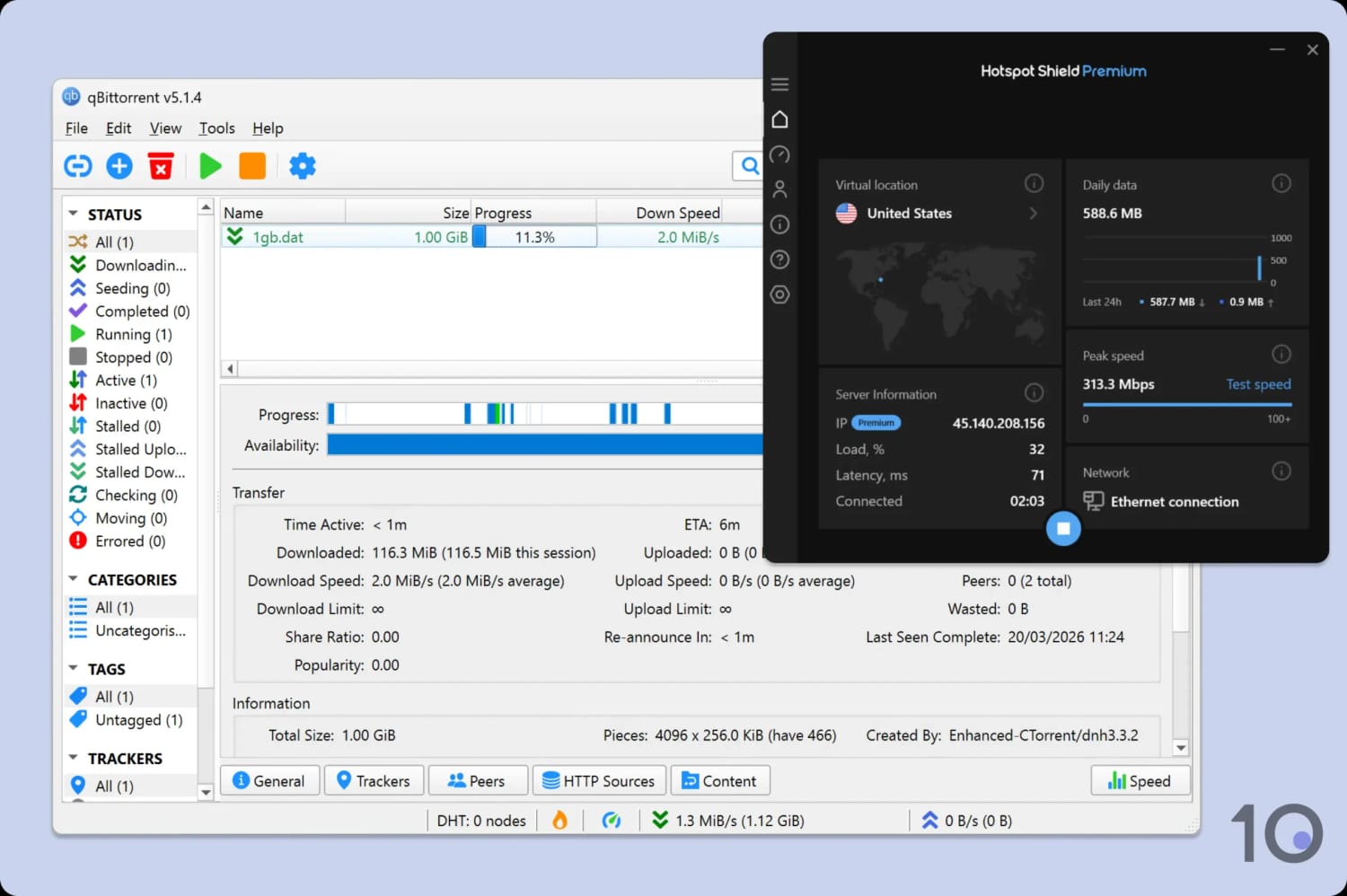Open the account profile icon in Hotspot Shield

[x=779, y=189]
